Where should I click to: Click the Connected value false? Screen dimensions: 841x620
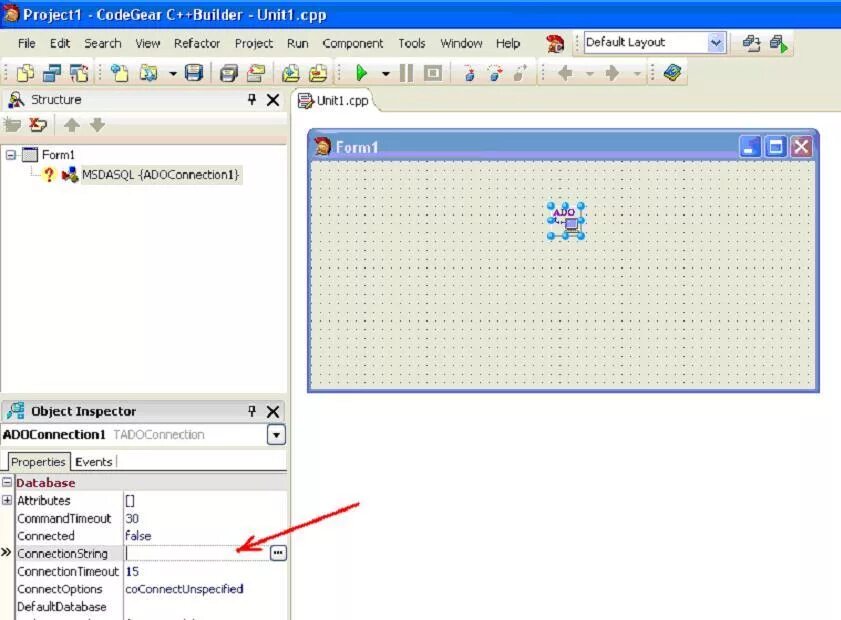point(138,536)
